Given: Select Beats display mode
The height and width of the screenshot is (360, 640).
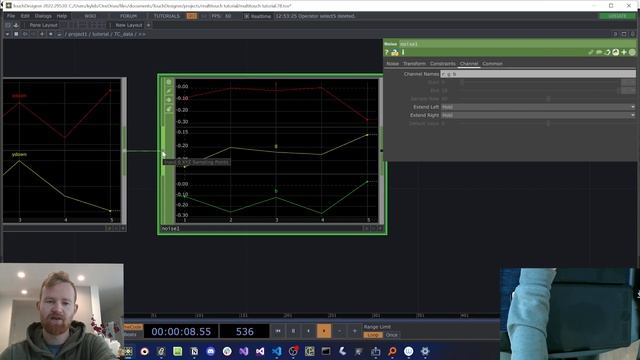Looking at the screenshot, I should 130,334.
